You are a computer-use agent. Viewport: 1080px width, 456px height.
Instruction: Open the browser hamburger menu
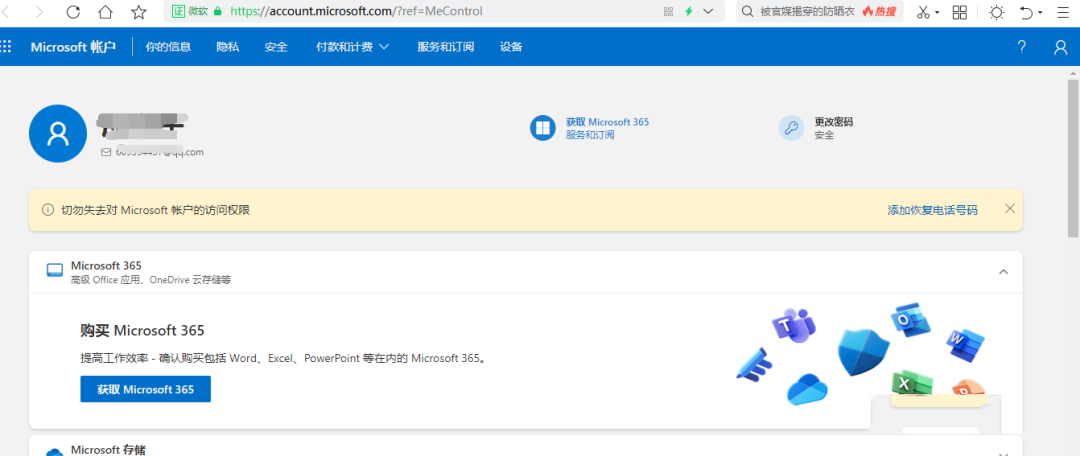pyautogui.click(x=1063, y=12)
